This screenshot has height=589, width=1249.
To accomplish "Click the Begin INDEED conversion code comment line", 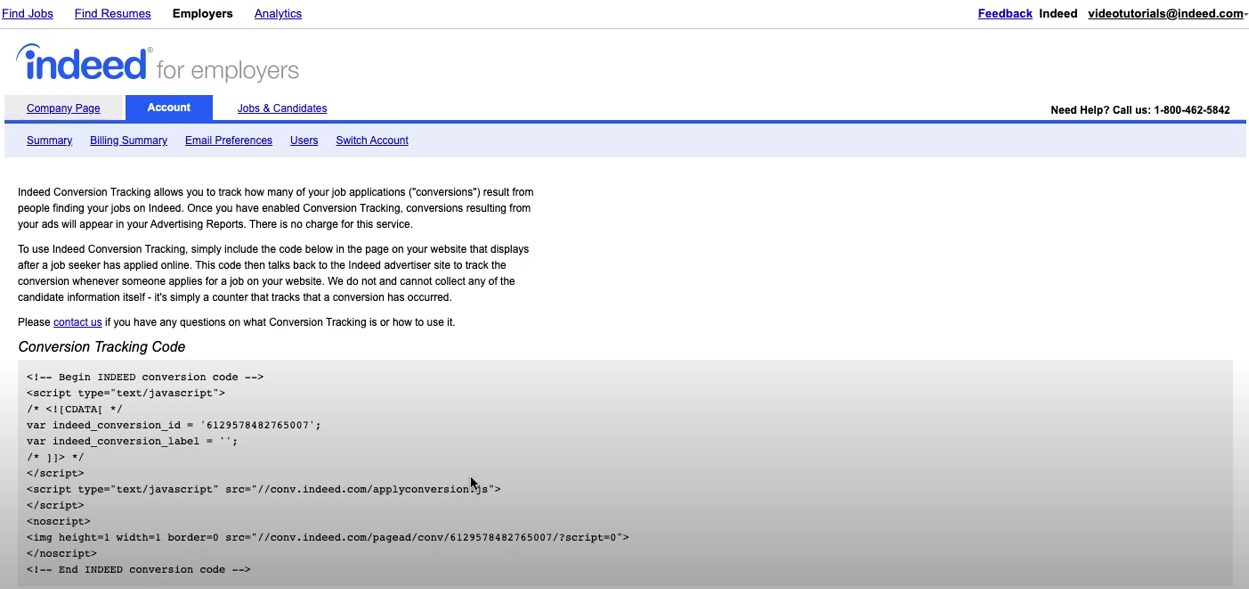I will [x=145, y=377].
